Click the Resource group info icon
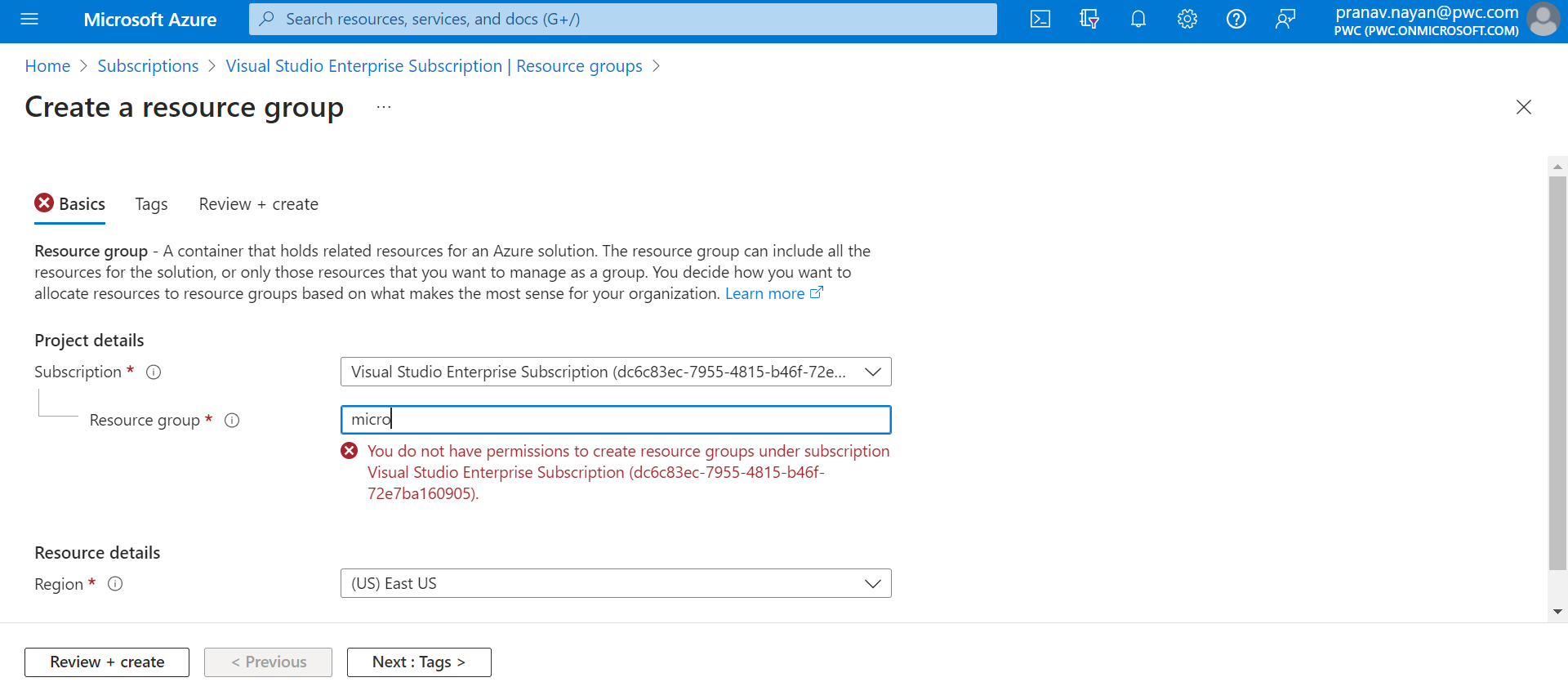The width and height of the screenshot is (1568, 682). (x=232, y=421)
